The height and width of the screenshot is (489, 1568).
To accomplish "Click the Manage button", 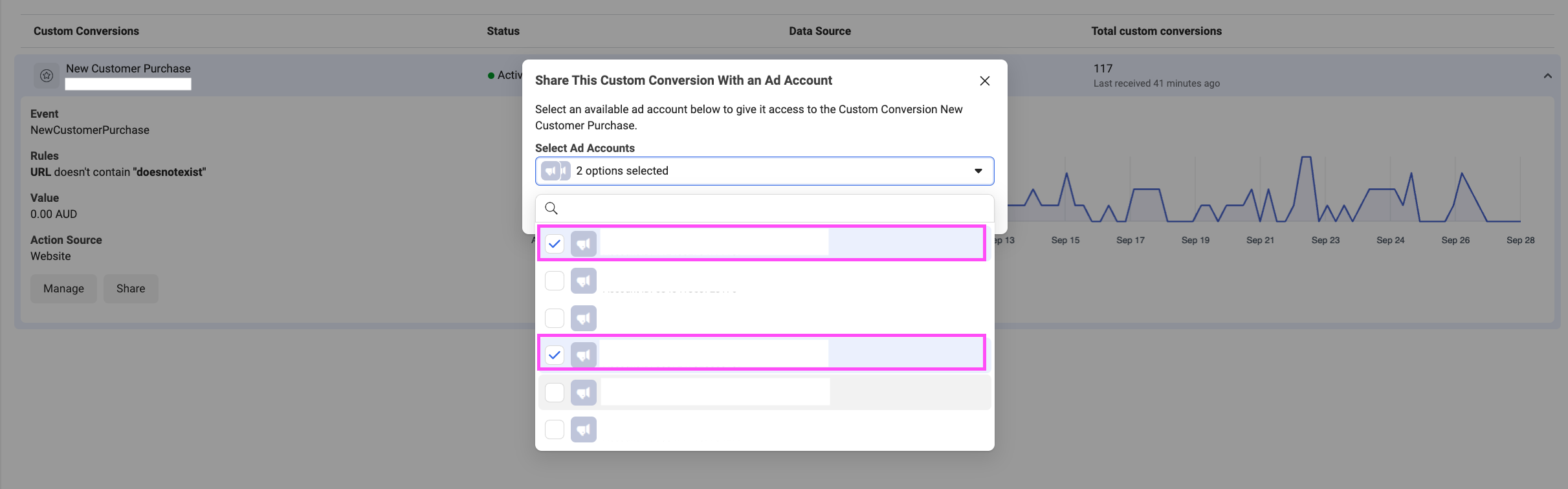I will (x=63, y=288).
